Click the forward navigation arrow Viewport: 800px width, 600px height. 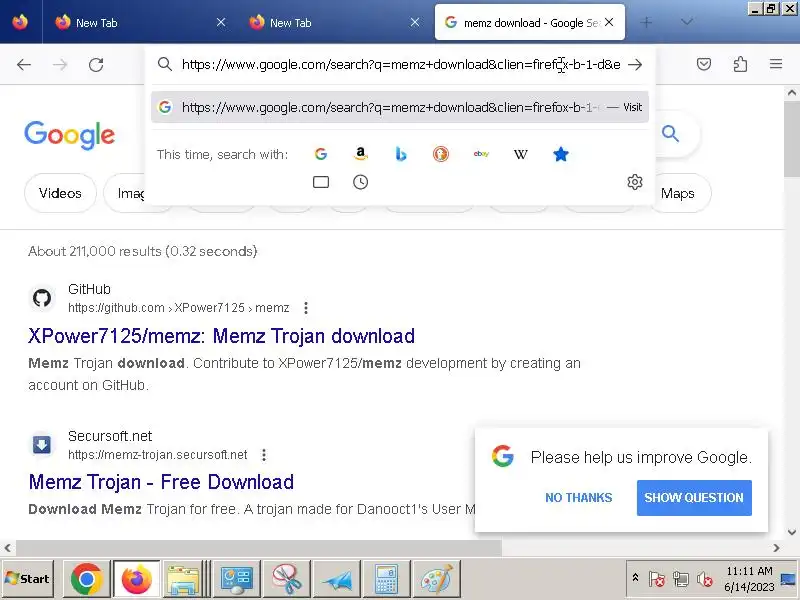[60, 64]
